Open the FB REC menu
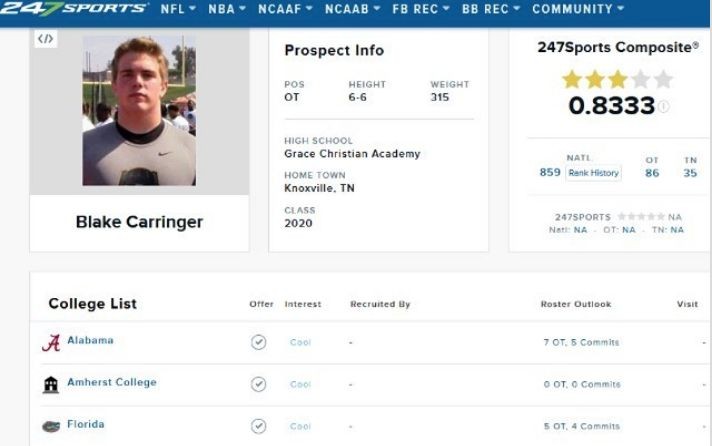 [x=421, y=9]
